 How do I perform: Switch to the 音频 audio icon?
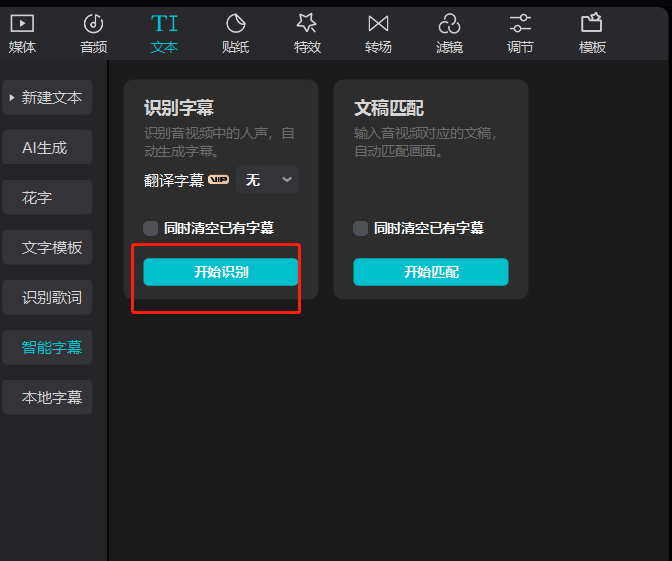(x=93, y=24)
